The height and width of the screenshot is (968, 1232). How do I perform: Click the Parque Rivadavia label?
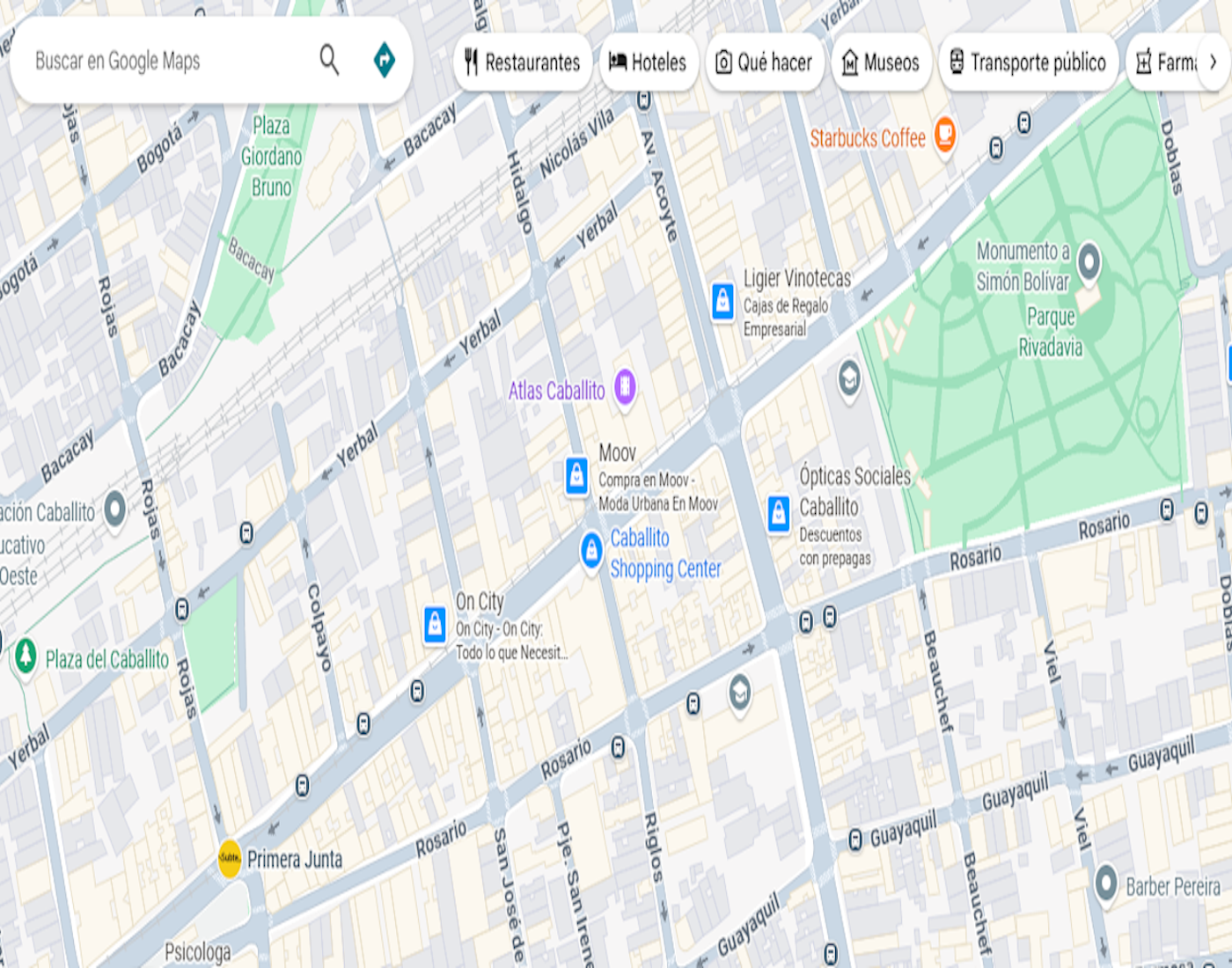(1050, 332)
